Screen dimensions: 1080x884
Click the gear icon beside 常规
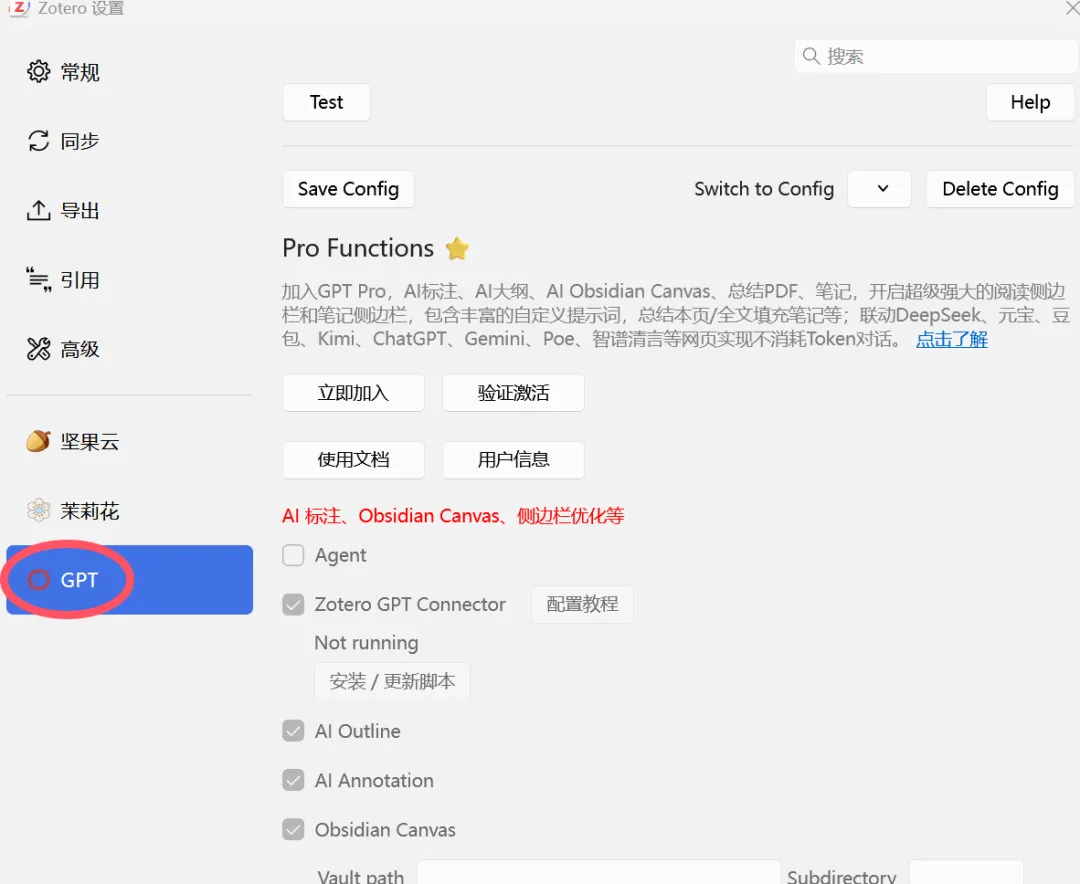point(39,72)
